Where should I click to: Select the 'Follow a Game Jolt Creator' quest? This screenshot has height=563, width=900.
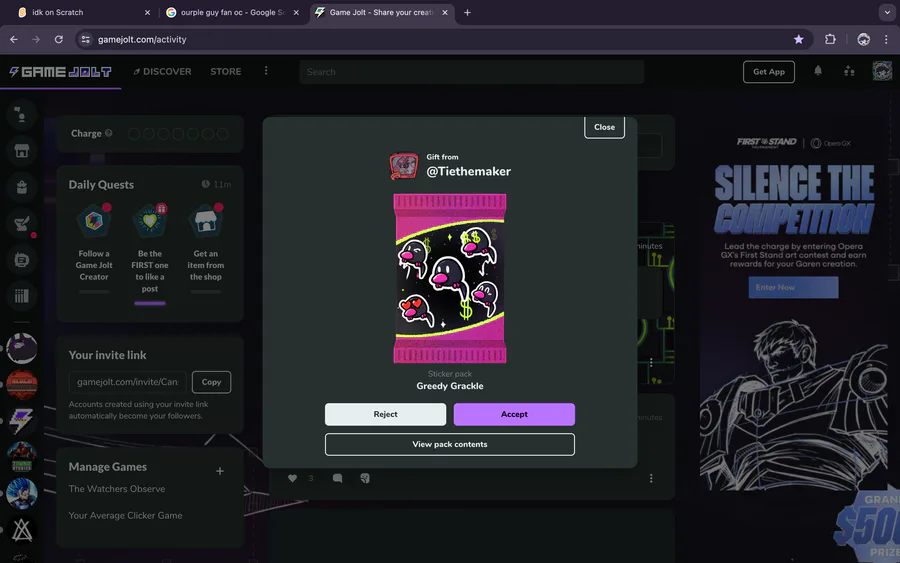click(x=94, y=248)
